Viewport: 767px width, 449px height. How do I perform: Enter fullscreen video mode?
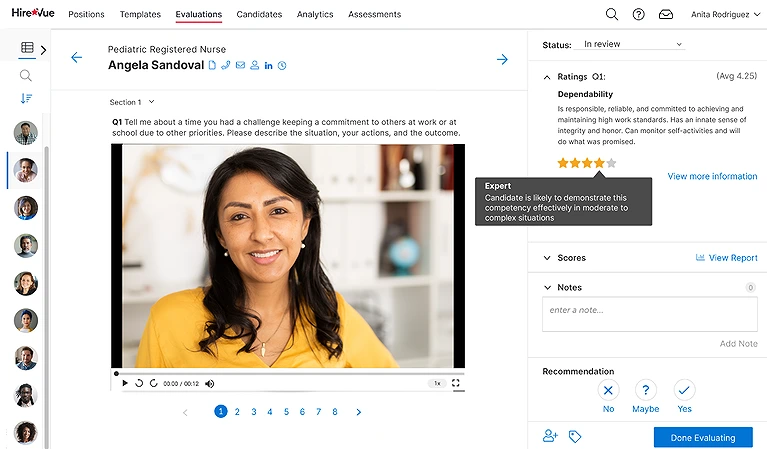[455, 383]
